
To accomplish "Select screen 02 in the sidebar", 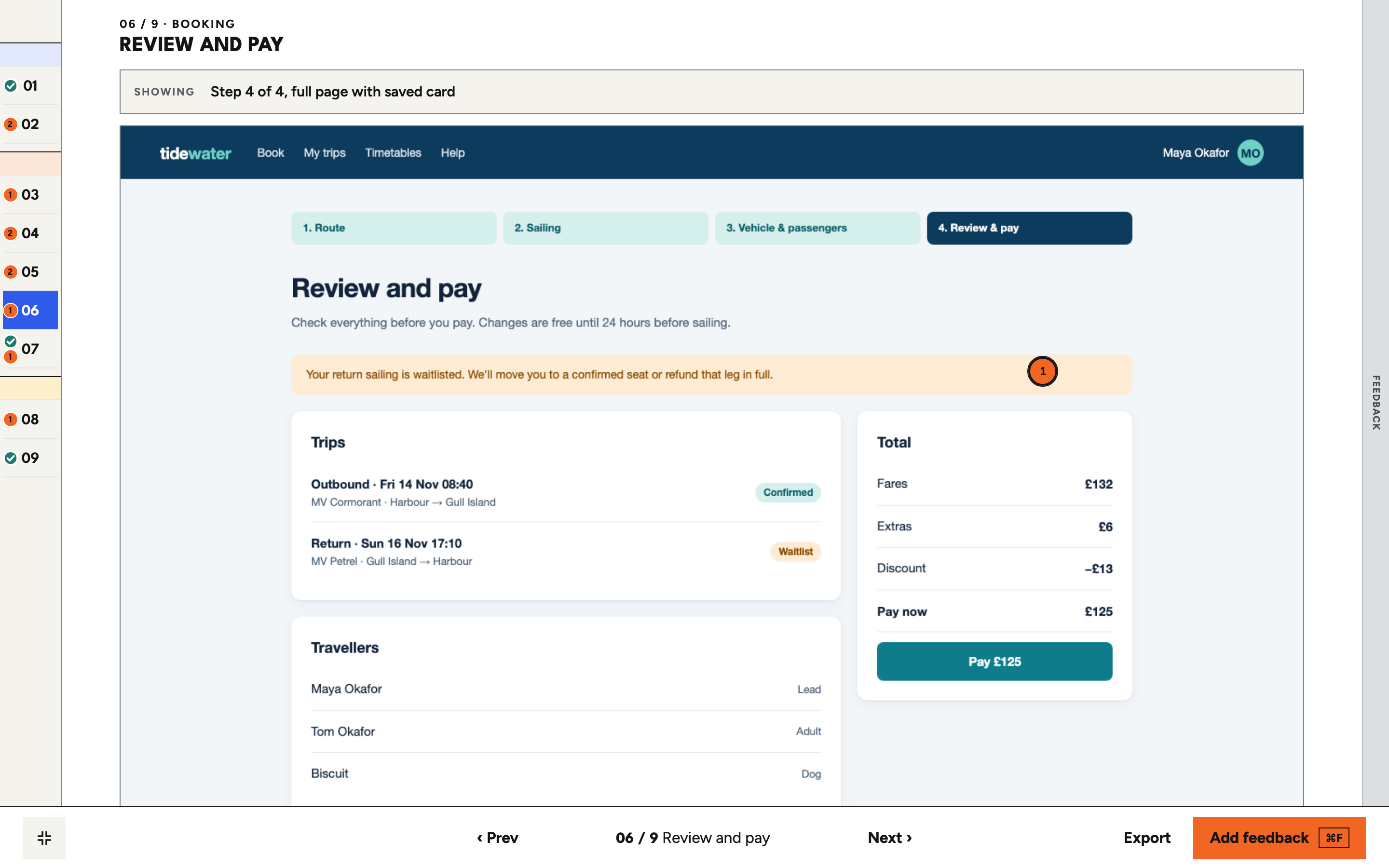I will 30,124.
